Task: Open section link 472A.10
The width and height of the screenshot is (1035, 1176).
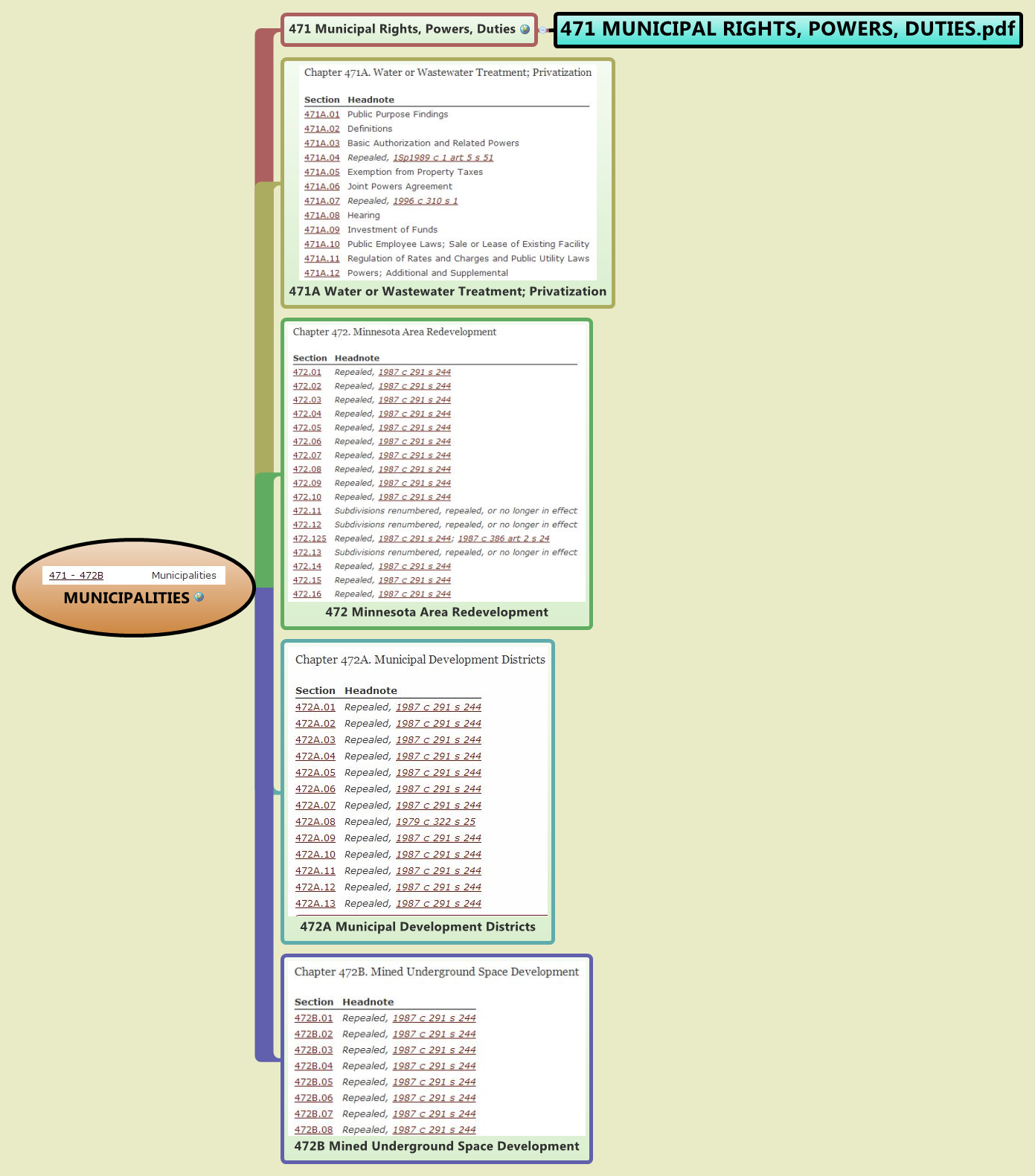Action: point(315,855)
